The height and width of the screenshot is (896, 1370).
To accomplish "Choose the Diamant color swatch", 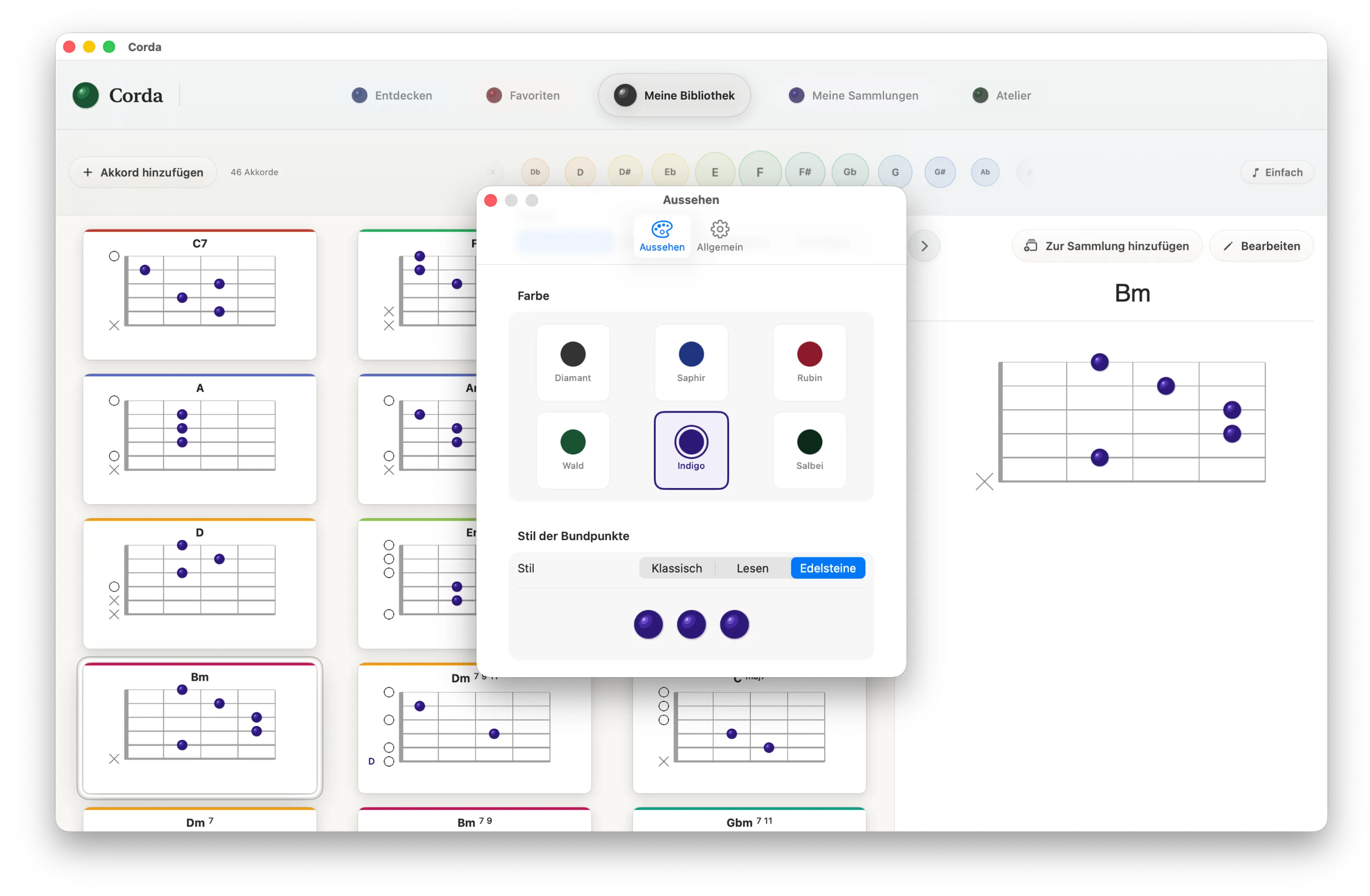I will tap(573, 363).
